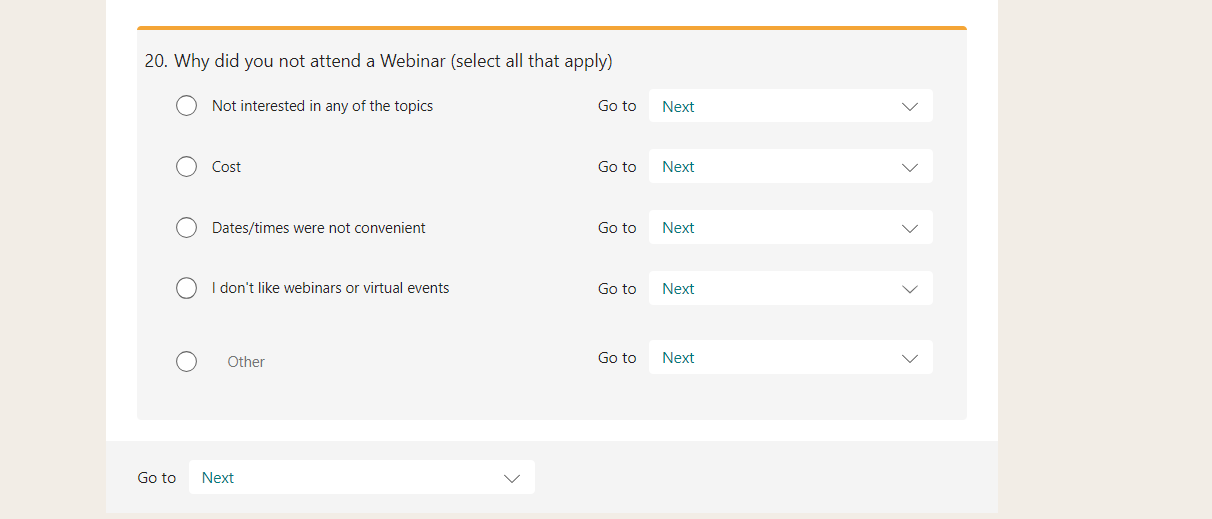Select the 'Other' radio button
Screen dimensions: 1212x519
tap(186, 361)
